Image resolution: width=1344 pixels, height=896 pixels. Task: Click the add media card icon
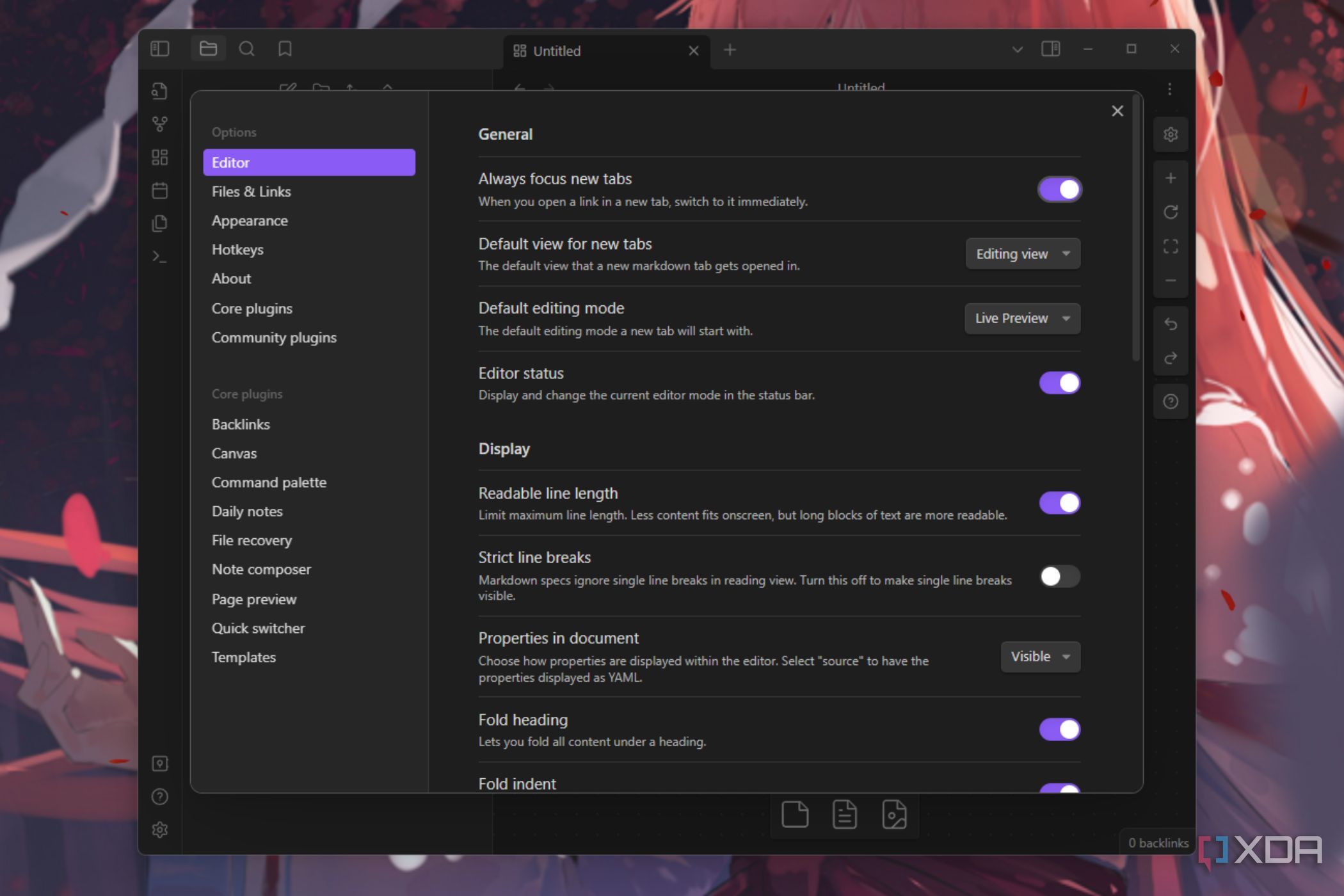pos(894,815)
